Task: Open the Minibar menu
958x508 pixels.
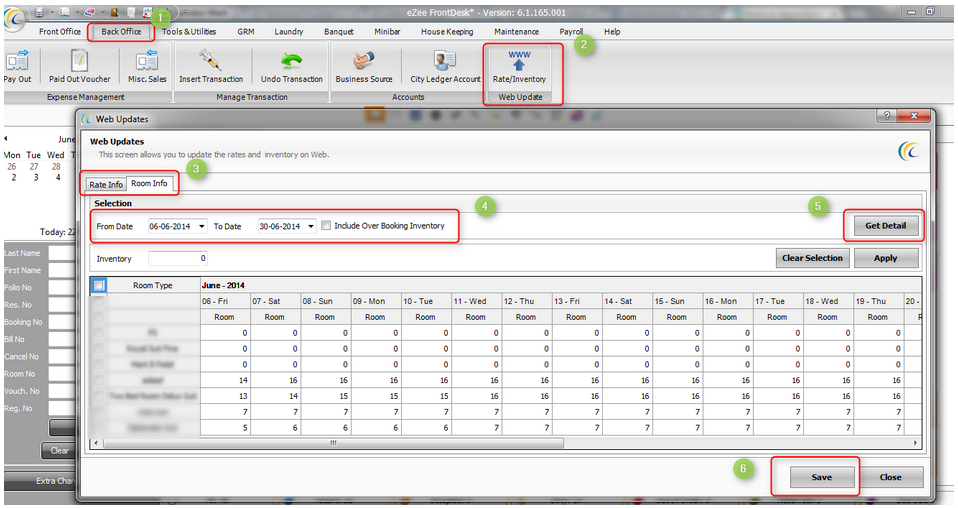Action: pyautogui.click(x=387, y=32)
